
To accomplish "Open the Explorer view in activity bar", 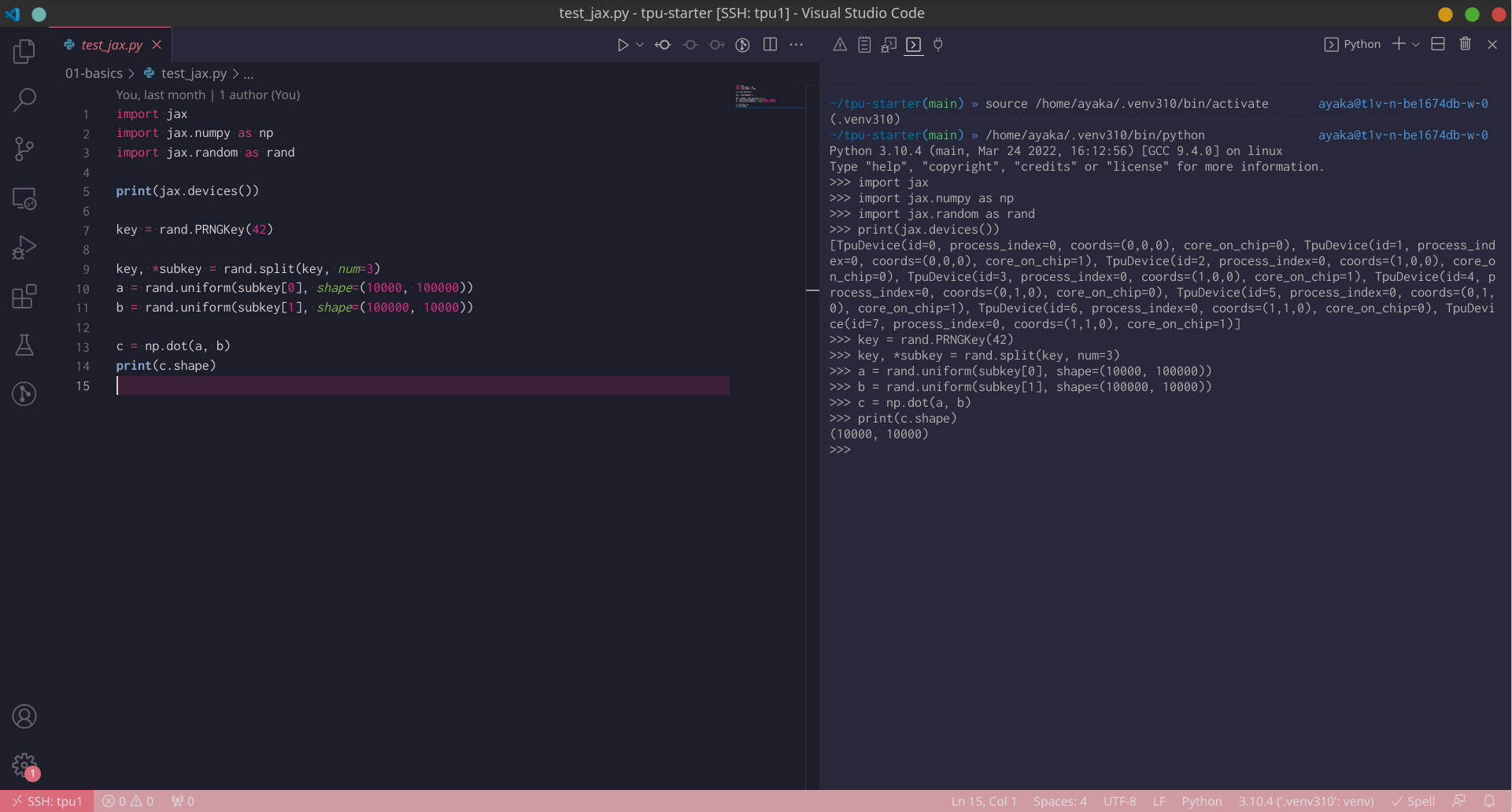I will pyautogui.click(x=24, y=52).
